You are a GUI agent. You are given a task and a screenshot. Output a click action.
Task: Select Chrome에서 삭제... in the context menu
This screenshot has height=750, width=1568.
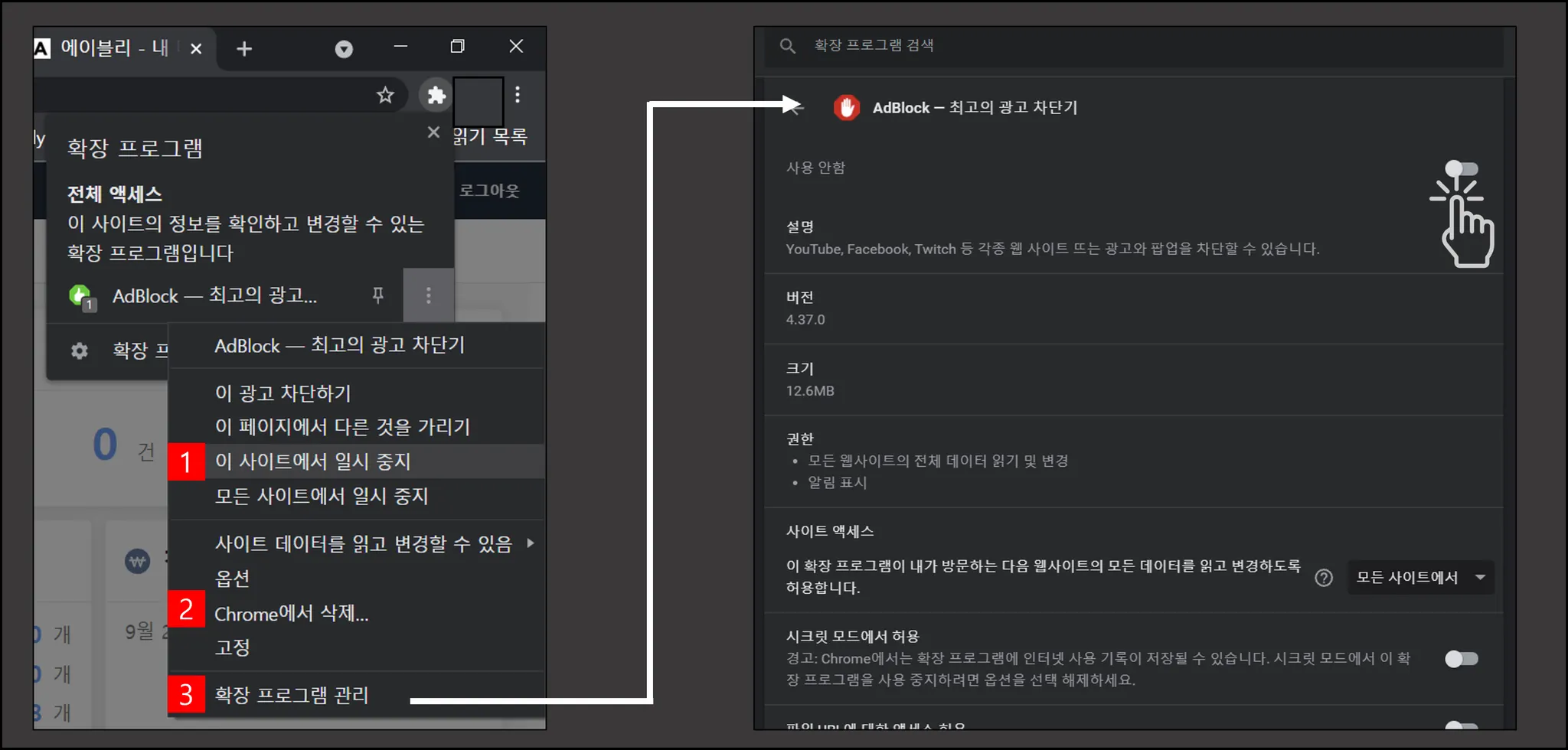click(x=357, y=613)
